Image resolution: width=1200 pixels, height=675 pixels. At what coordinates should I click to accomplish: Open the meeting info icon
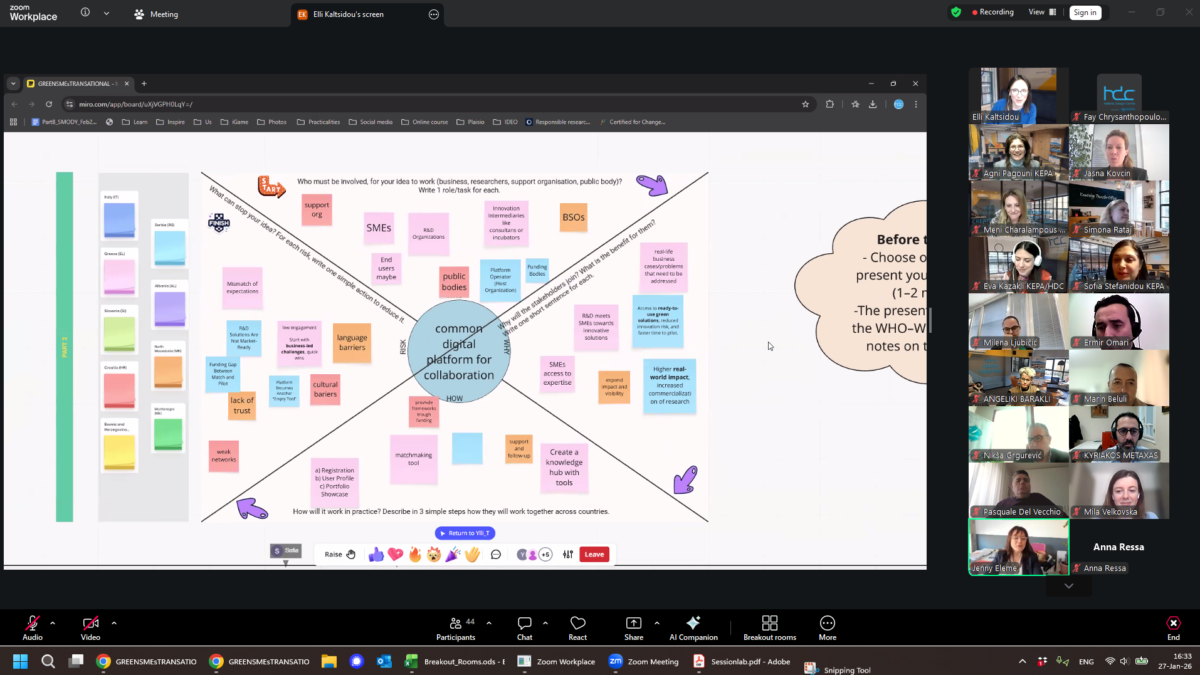tap(85, 13)
